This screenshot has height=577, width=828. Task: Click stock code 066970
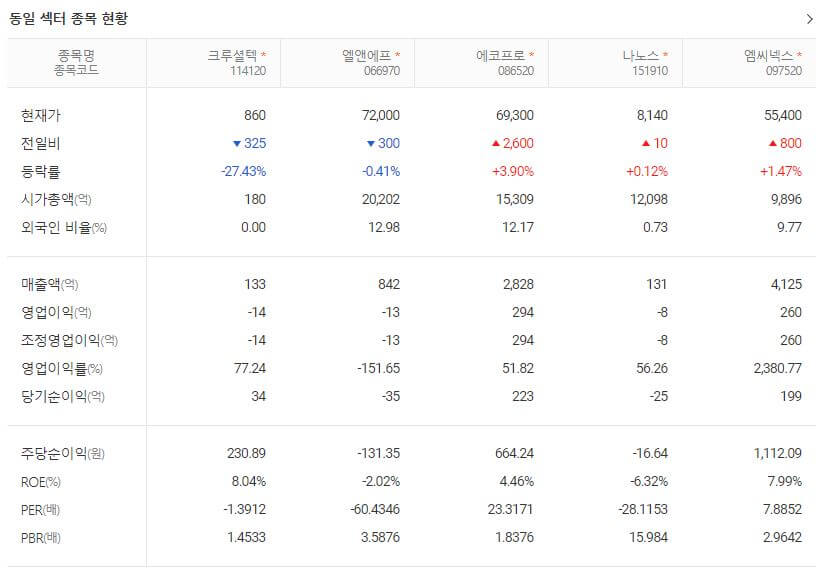[382, 71]
